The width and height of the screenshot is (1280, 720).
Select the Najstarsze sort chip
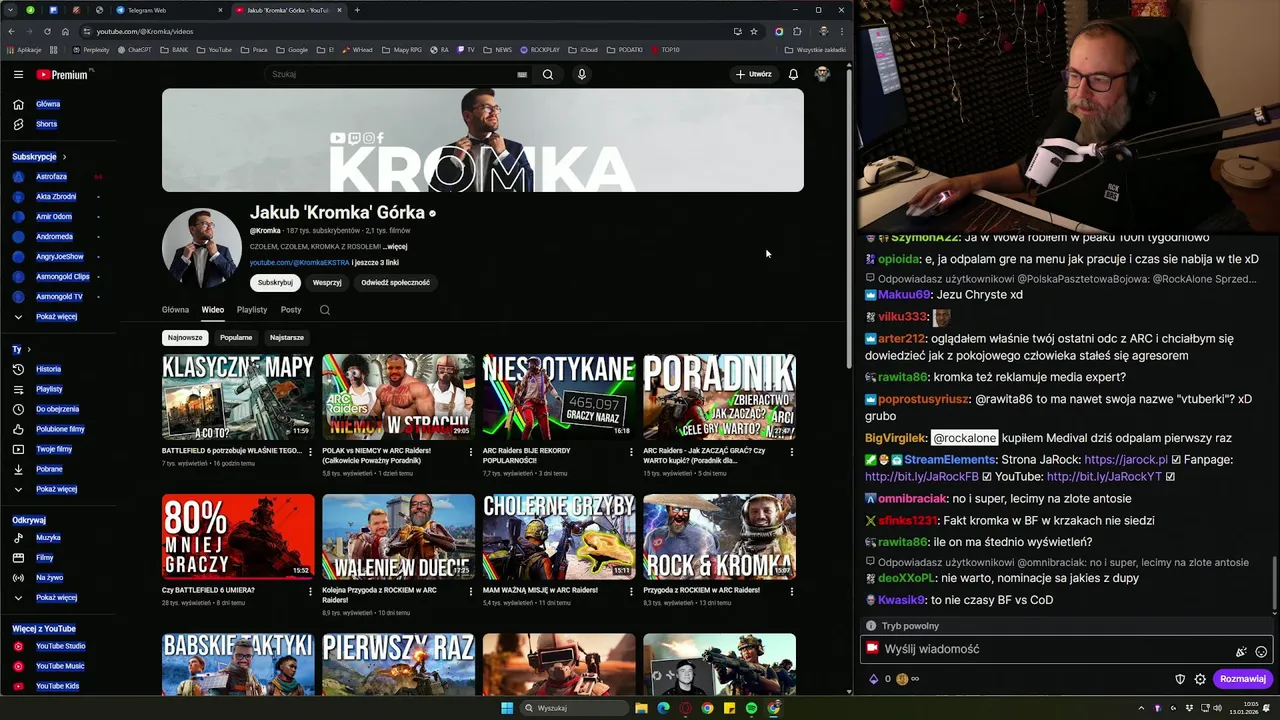pyautogui.click(x=287, y=337)
